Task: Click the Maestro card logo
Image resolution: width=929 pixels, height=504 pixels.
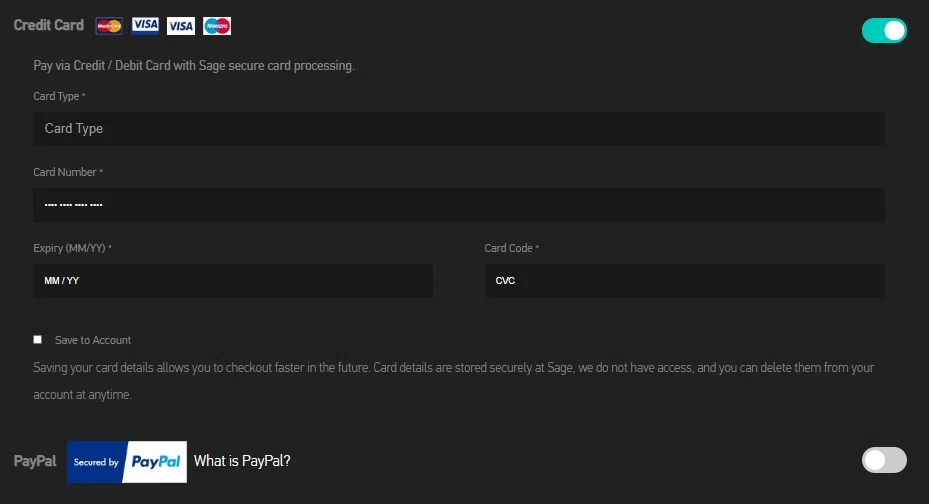Action: tap(217, 26)
